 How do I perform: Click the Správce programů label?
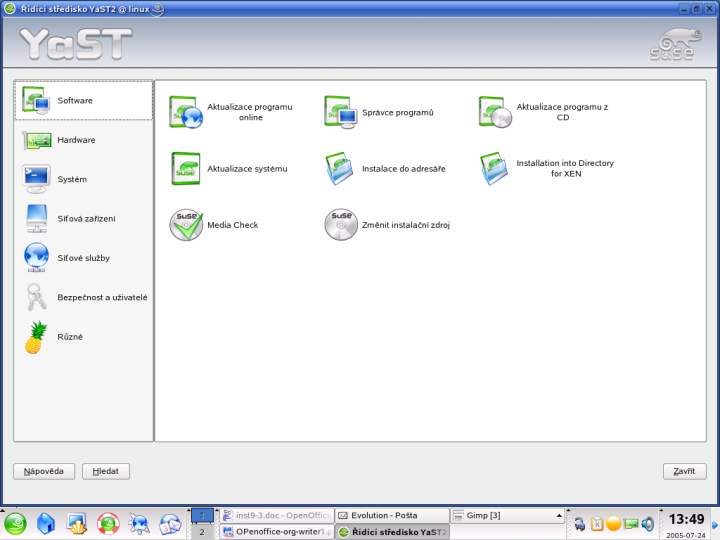[x=398, y=112]
